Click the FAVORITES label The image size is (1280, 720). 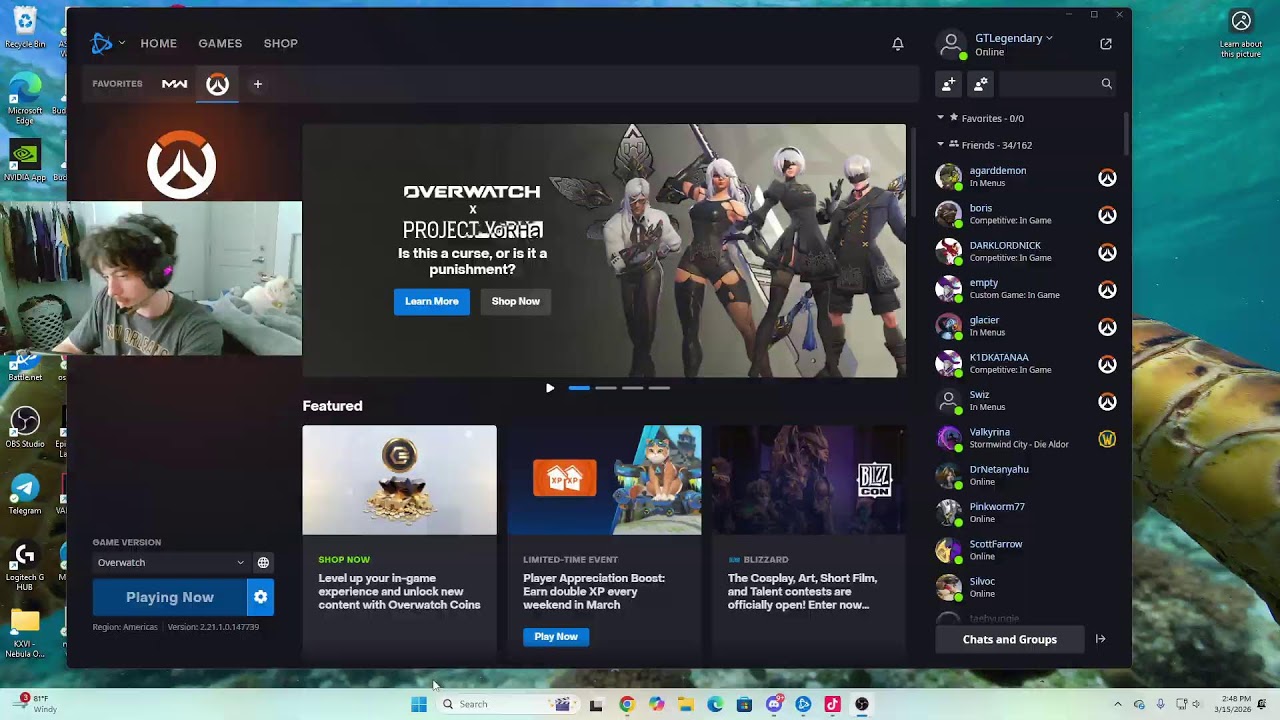pyautogui.click(x=117, y=84)
